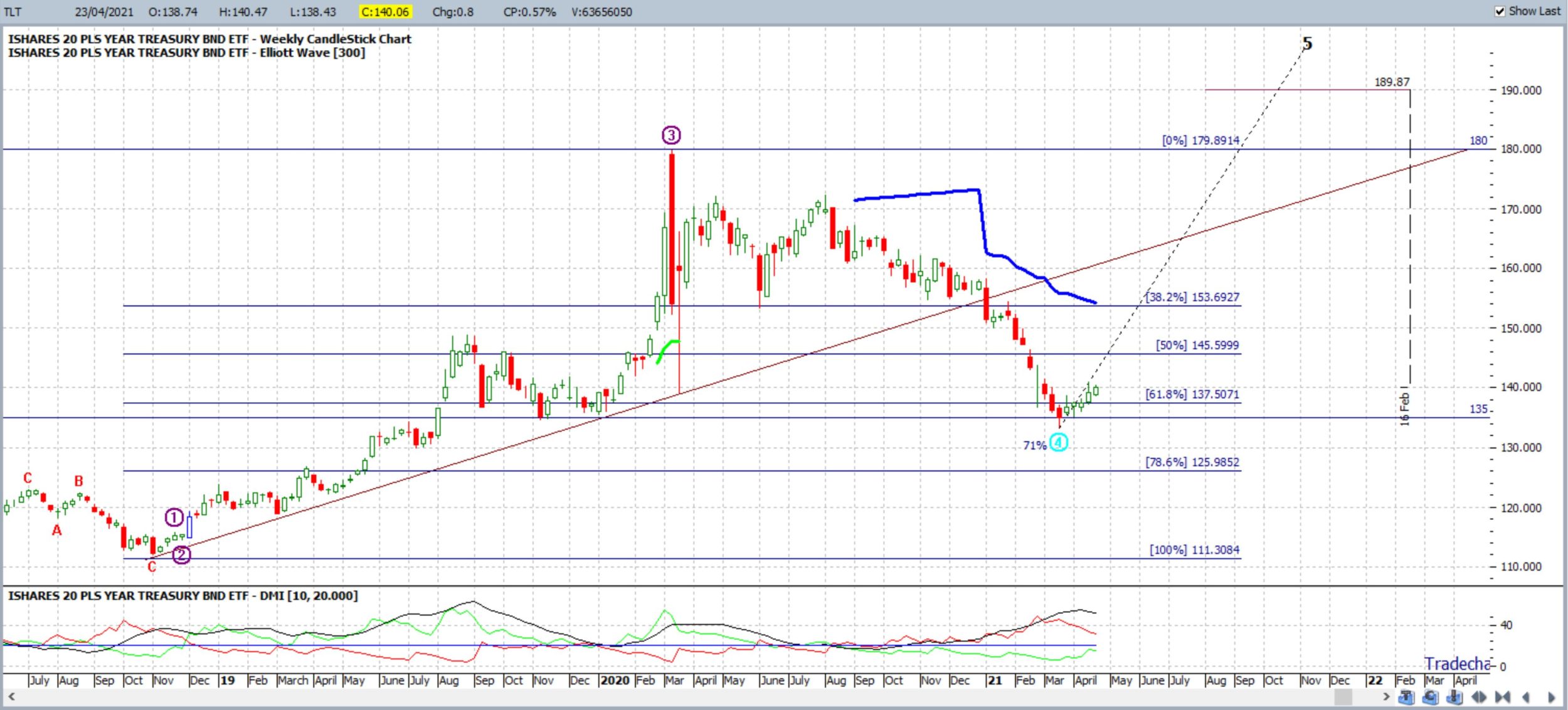Click the horizontal scrollbar thumb
The height and width of the screenshot is (710, 1568).
pyautogui.click(x=1343, y=697)
